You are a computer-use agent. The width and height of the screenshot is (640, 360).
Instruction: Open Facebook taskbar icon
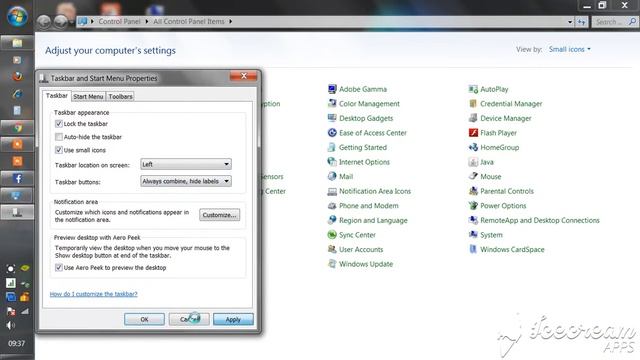click(x=17, y=178)
